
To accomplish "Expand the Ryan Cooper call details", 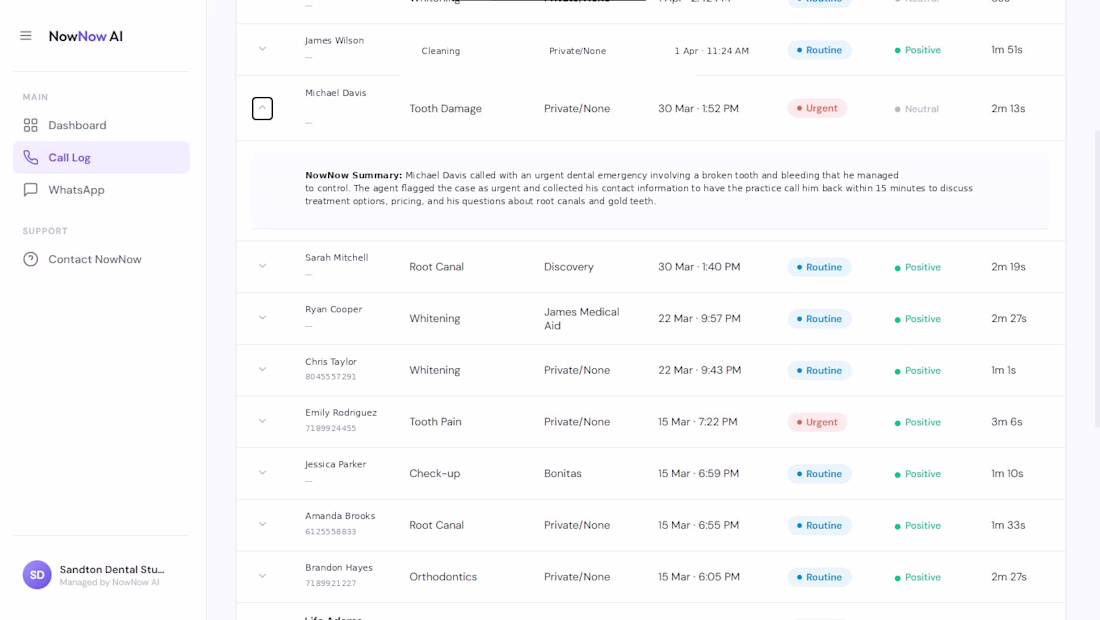I will (x=262, y=318).
